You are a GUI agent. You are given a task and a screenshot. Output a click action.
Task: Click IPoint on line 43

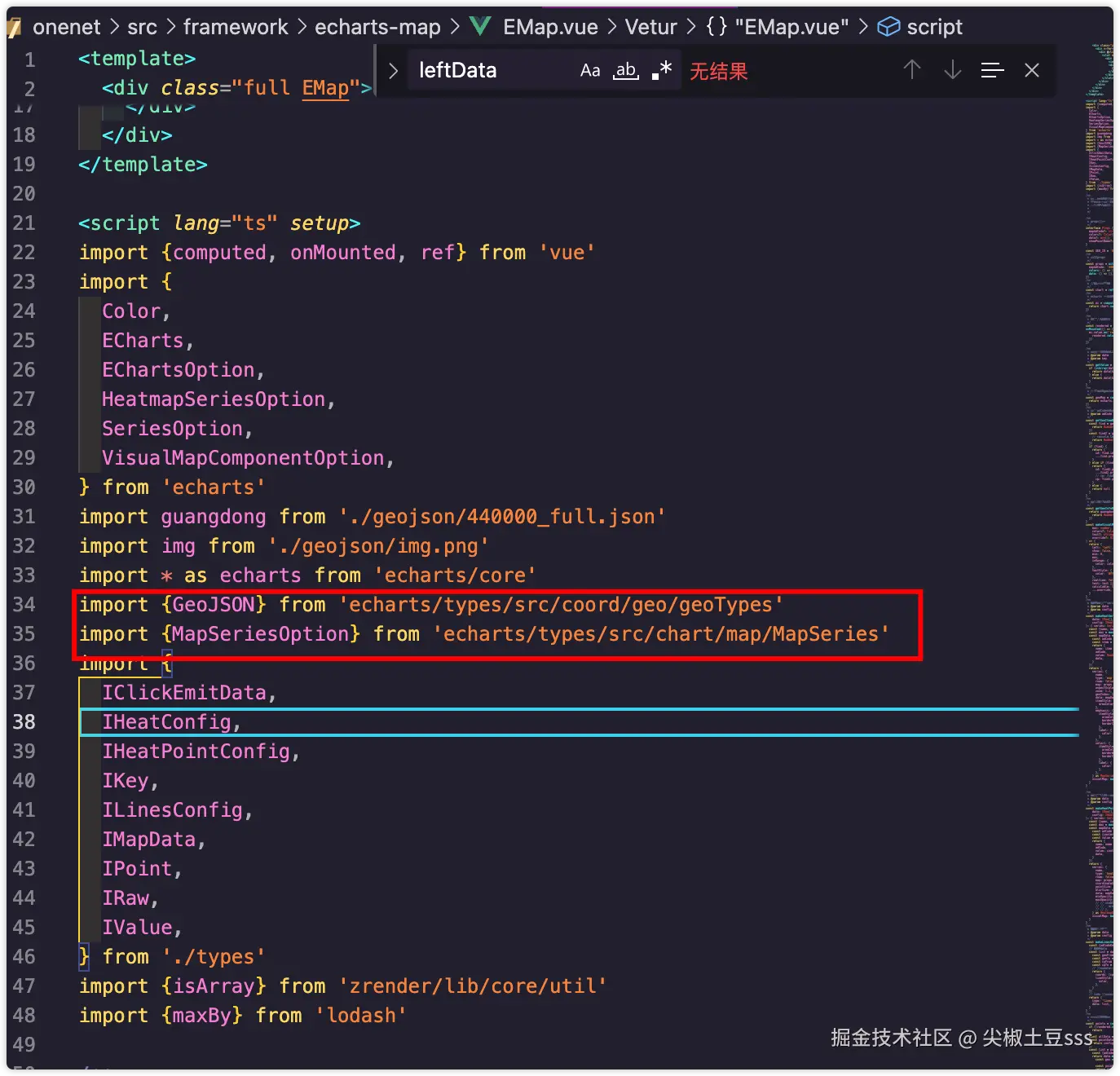coord(137,868)
